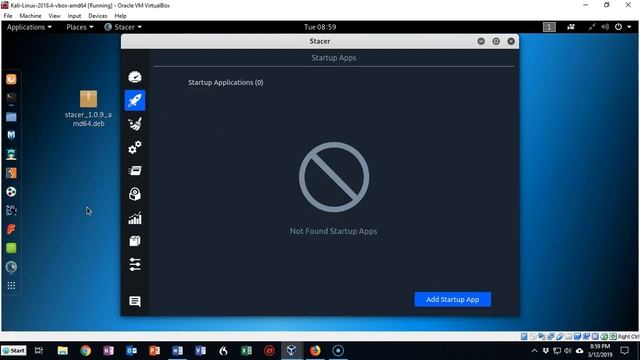Open Windows notification center icon
Image resolution: width=640 pixels, height=360 pixels.
pos(624,351)
